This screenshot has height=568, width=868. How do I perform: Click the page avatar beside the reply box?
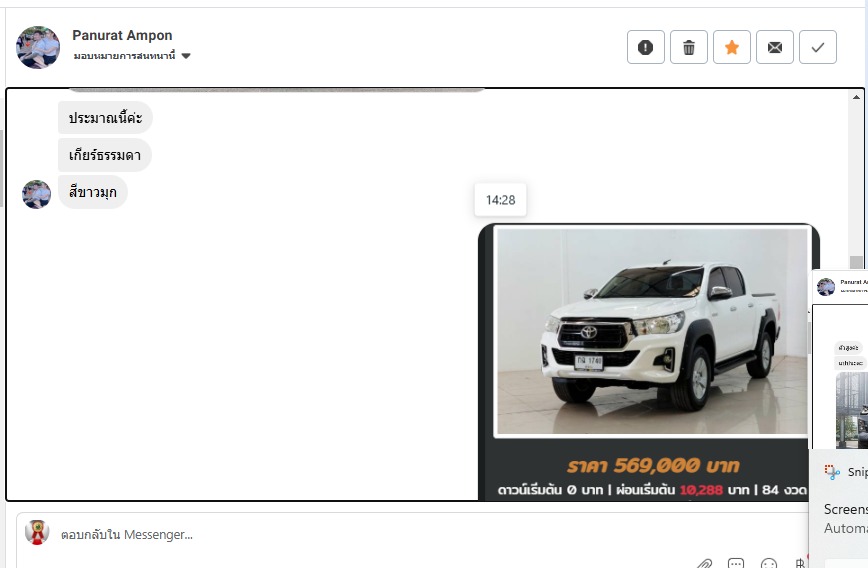click(37, 533)
